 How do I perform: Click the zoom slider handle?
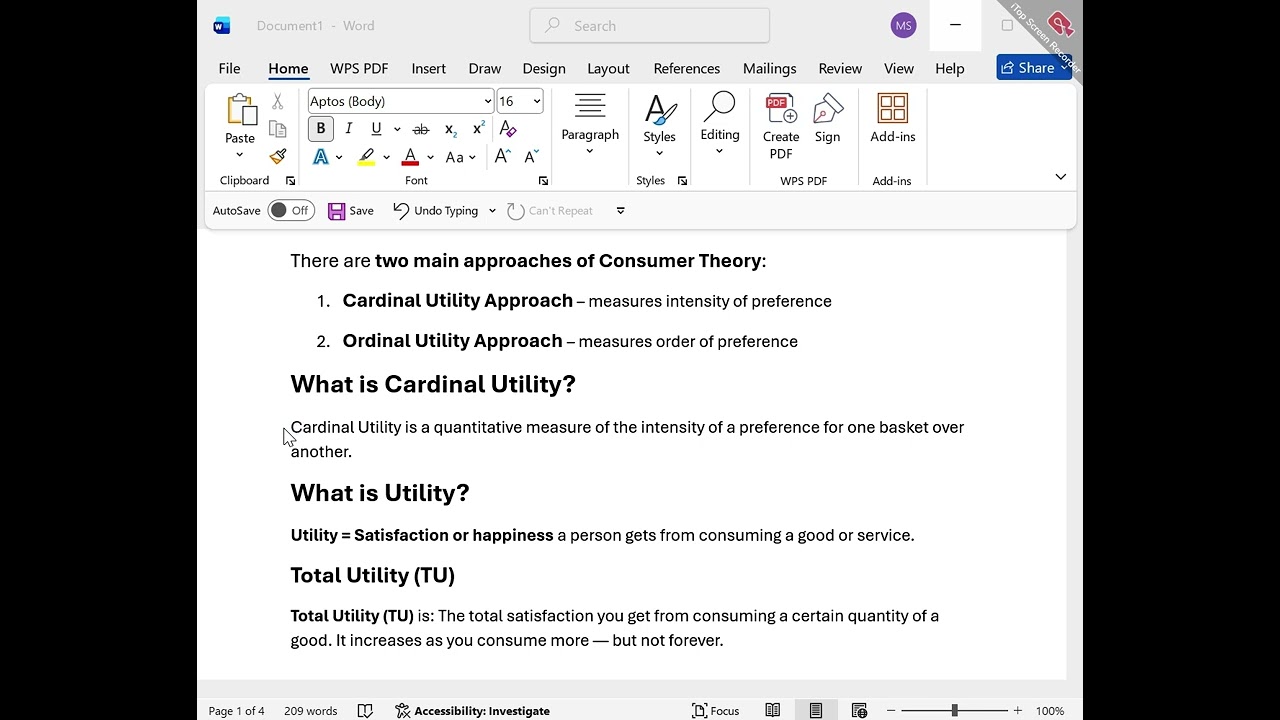coord(955,711)
